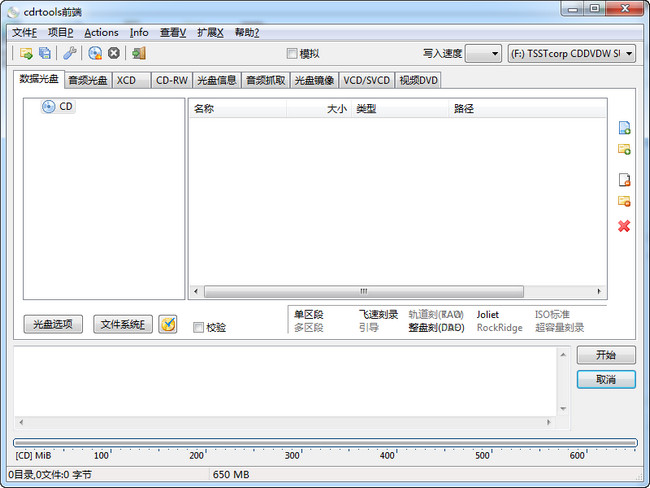The image size is (650, 488).
Task: Click the disc capacity progress bar
Action: [x=325, y=443]
